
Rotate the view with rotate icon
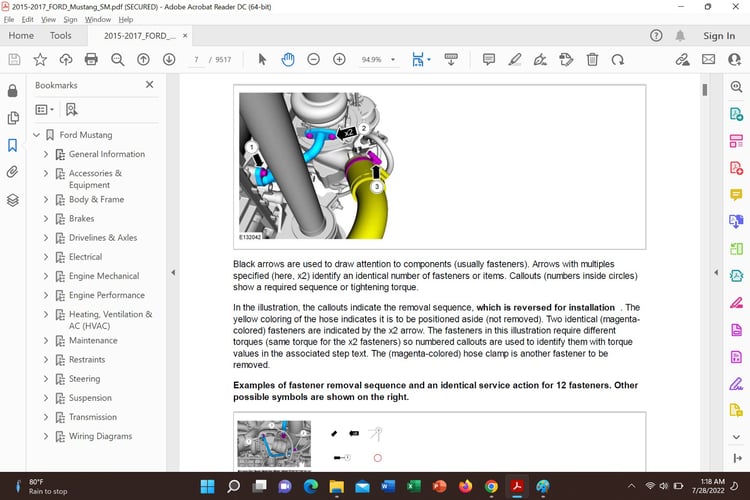click(x=618, y=59)
